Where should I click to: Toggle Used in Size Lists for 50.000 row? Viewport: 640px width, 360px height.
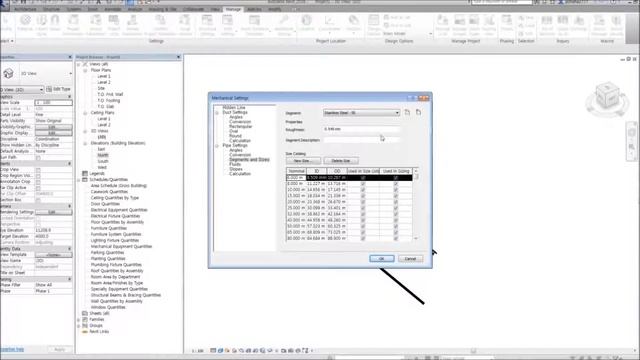[x=363, y=226]
